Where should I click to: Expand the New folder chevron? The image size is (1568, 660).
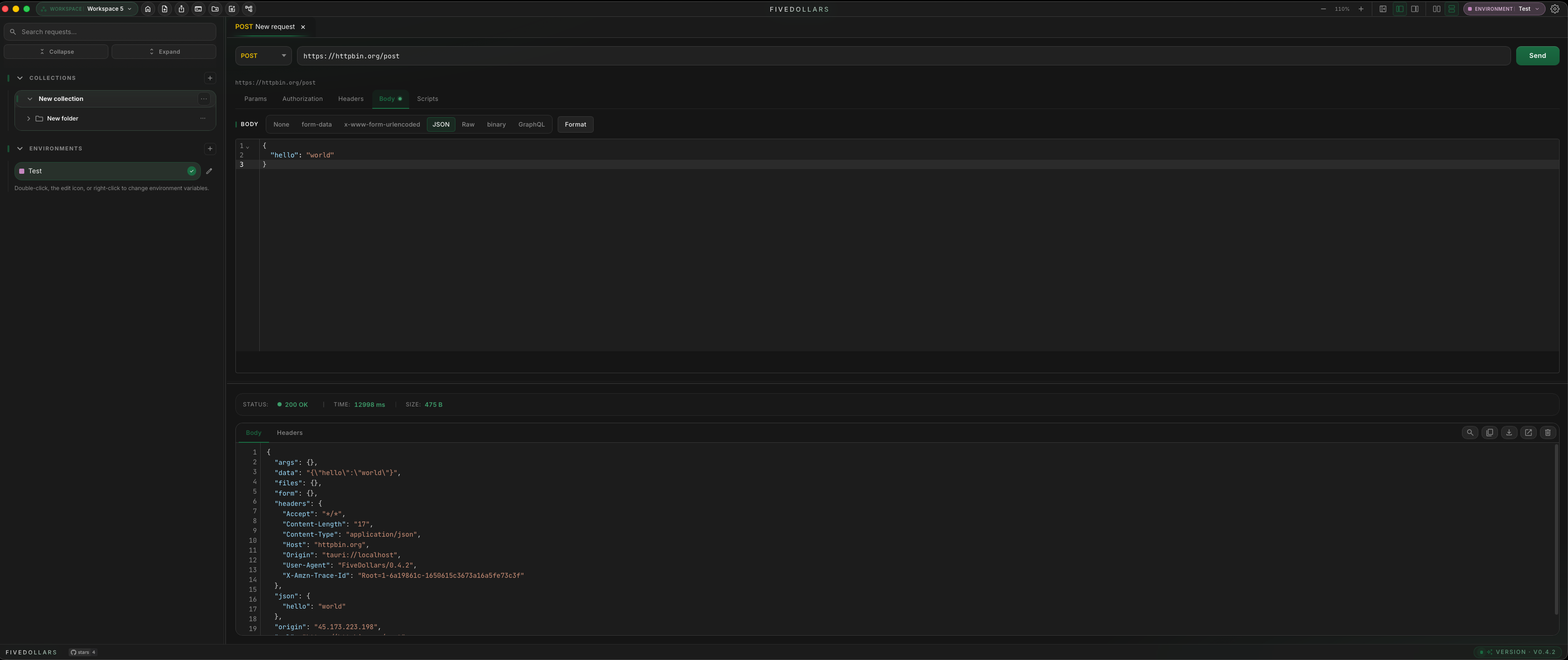(x=28, y=119)
